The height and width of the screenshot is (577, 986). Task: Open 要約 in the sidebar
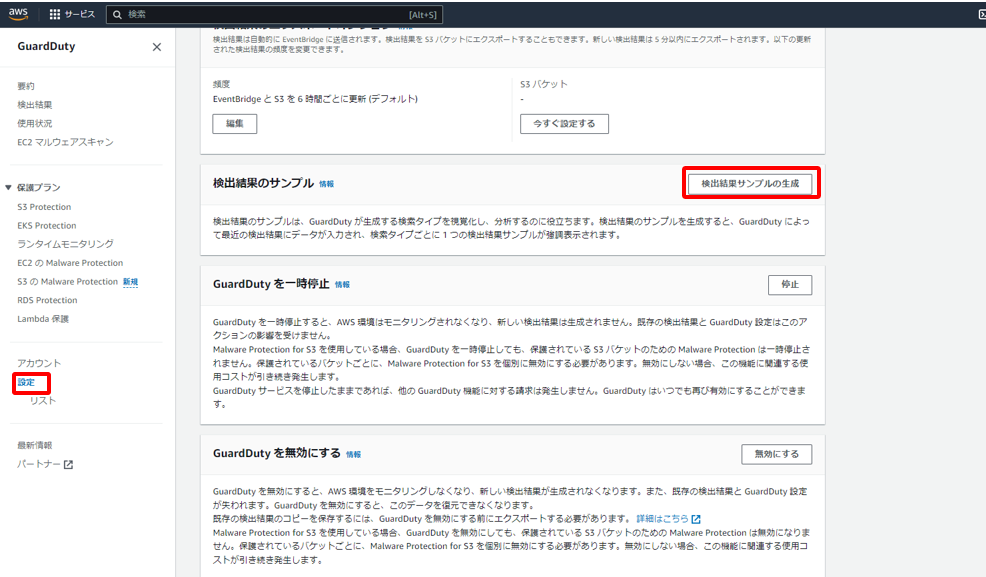[26, 86]
